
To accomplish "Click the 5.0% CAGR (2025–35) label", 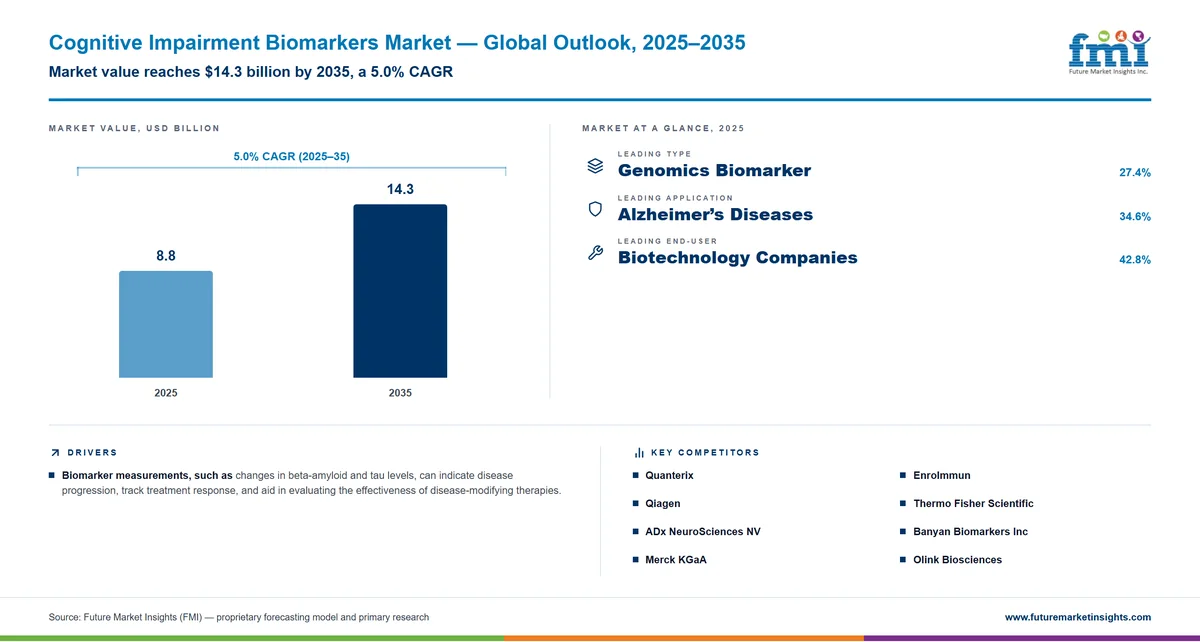I will [292, 156].
